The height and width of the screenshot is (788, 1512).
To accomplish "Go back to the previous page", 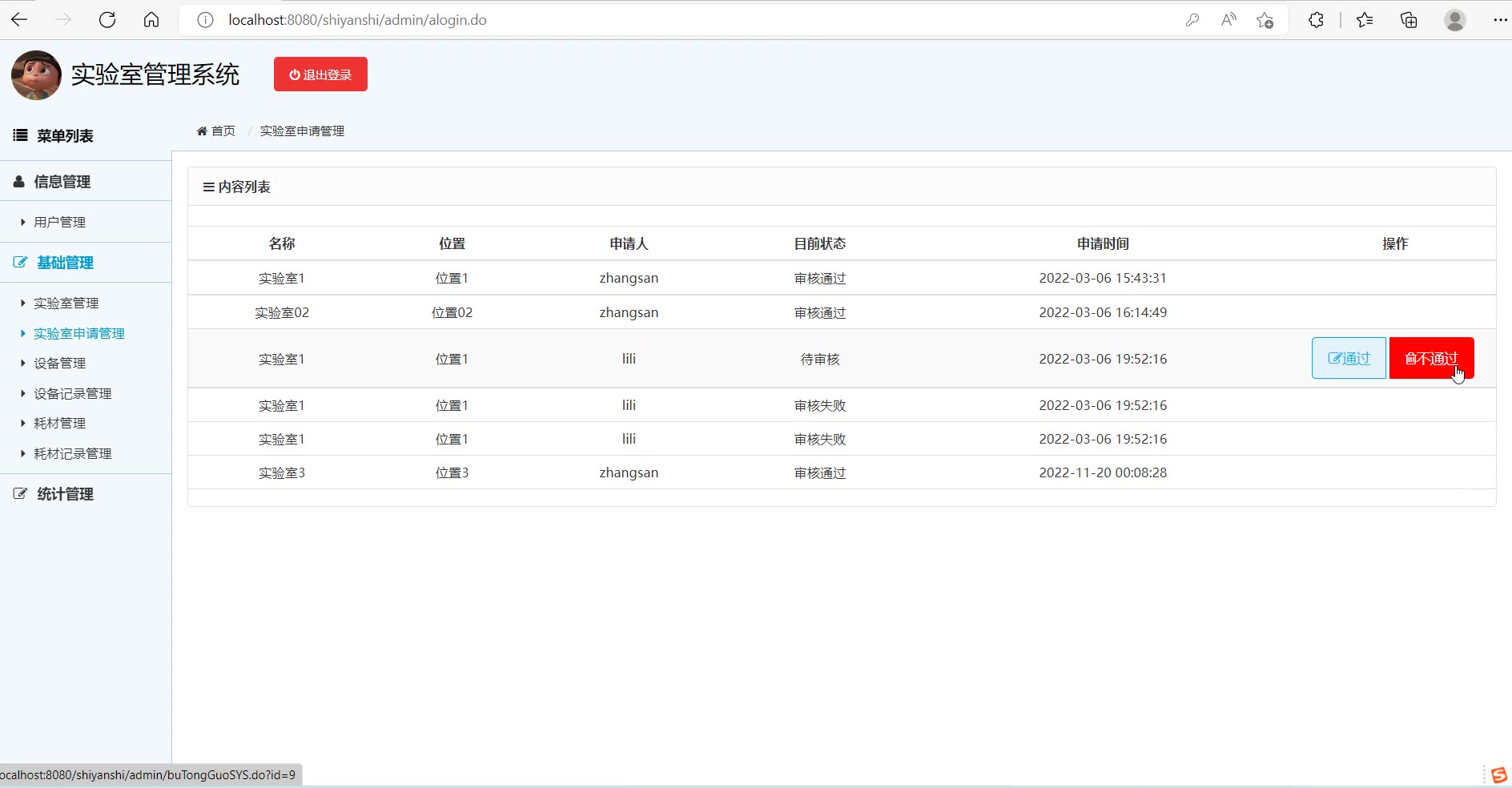I will 19,20.
